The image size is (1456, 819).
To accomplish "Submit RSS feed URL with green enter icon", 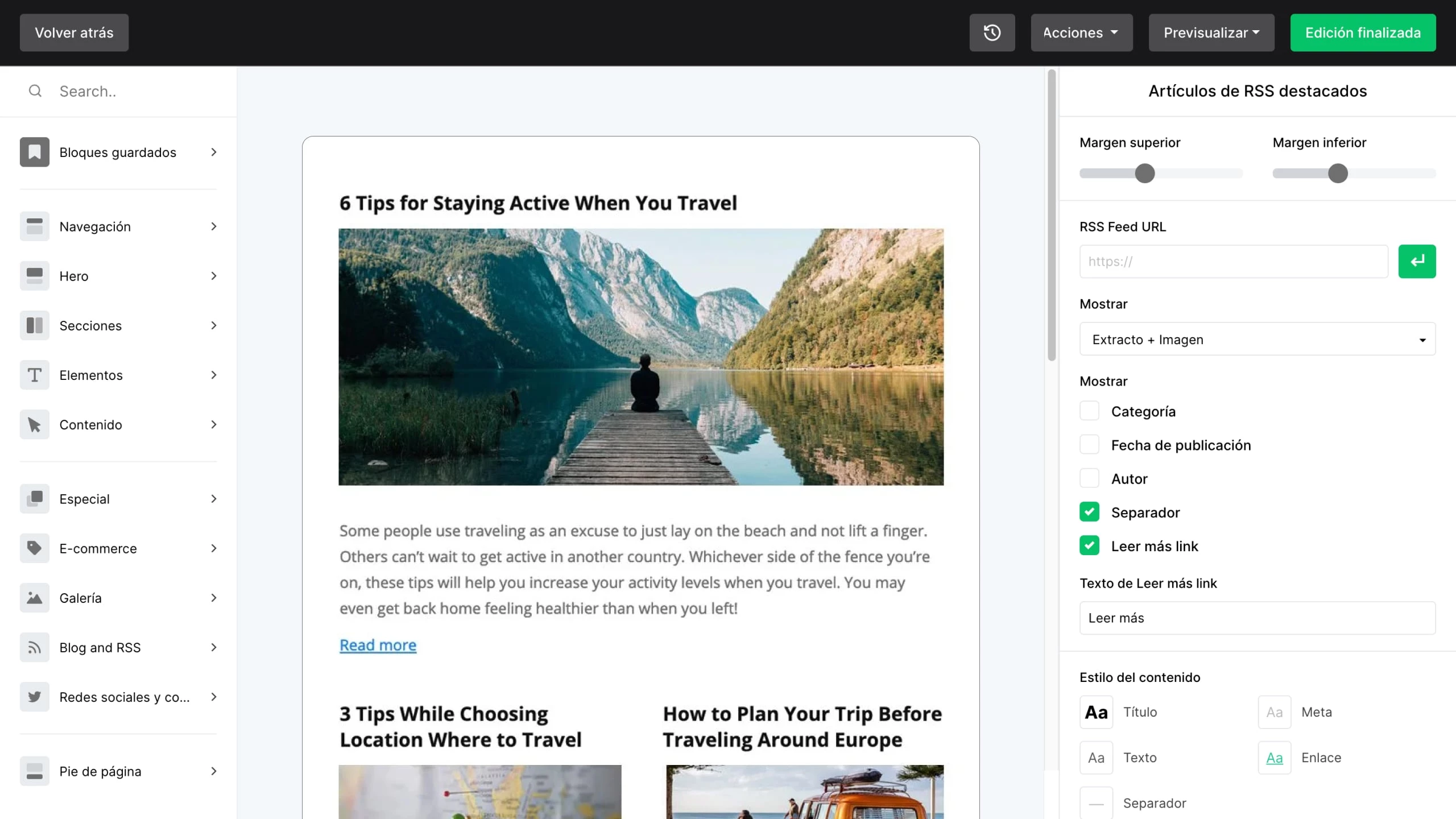I will (x=1417, y=262).
